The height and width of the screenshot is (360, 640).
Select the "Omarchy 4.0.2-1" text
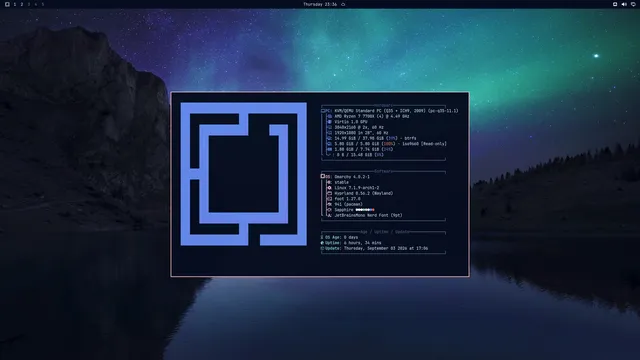tap(352, 177)
